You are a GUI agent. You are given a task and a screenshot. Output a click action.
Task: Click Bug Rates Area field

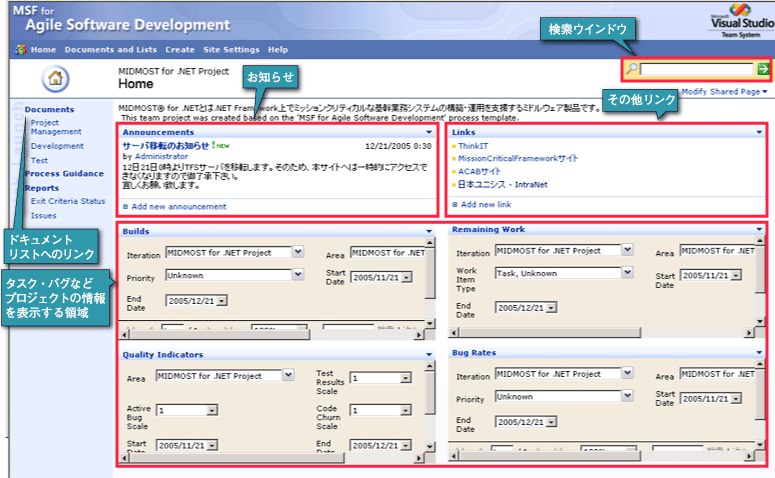tap(718, 374)
